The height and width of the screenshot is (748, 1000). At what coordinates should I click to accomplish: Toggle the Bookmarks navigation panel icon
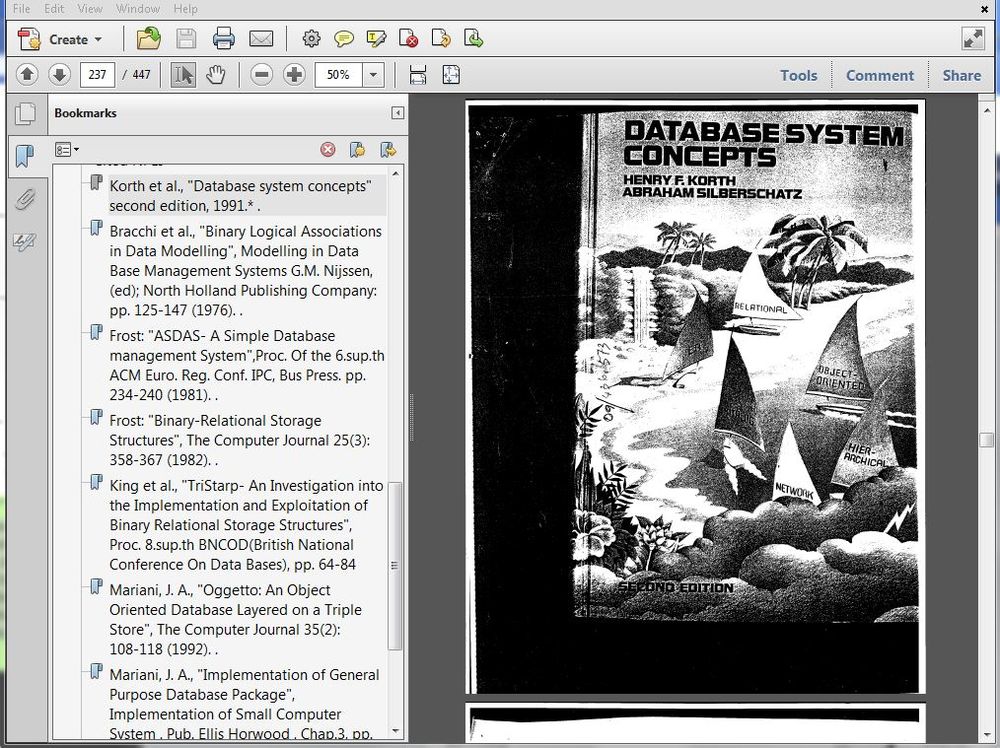tap(26, 156)
